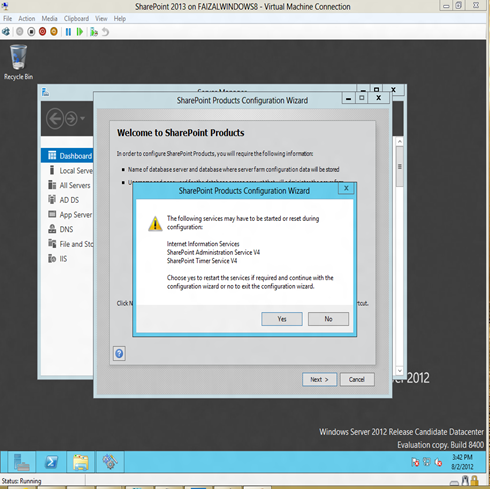
Task: Click the orange Save state icon
Action: [54, 32]
